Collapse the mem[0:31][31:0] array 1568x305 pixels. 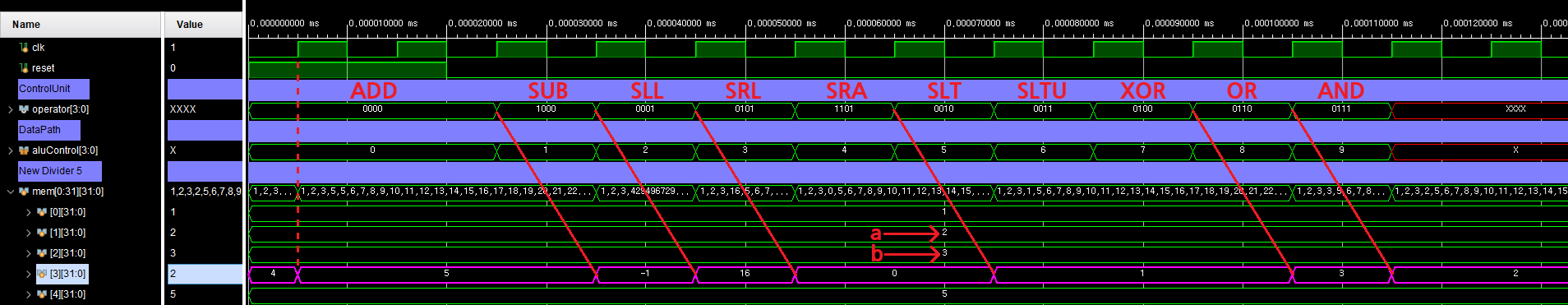coord(11,192)
